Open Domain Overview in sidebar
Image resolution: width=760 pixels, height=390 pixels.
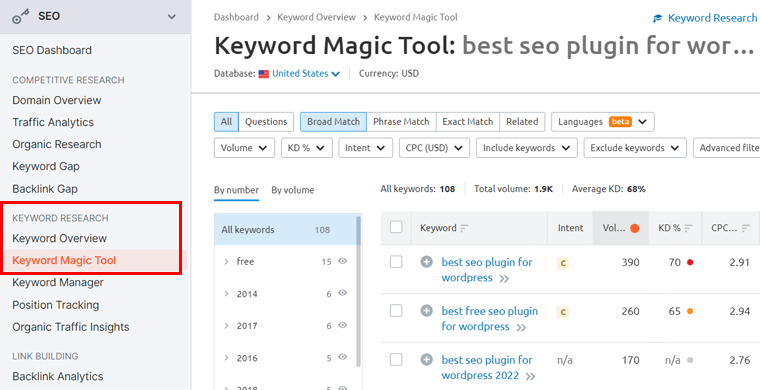[57, 100]
